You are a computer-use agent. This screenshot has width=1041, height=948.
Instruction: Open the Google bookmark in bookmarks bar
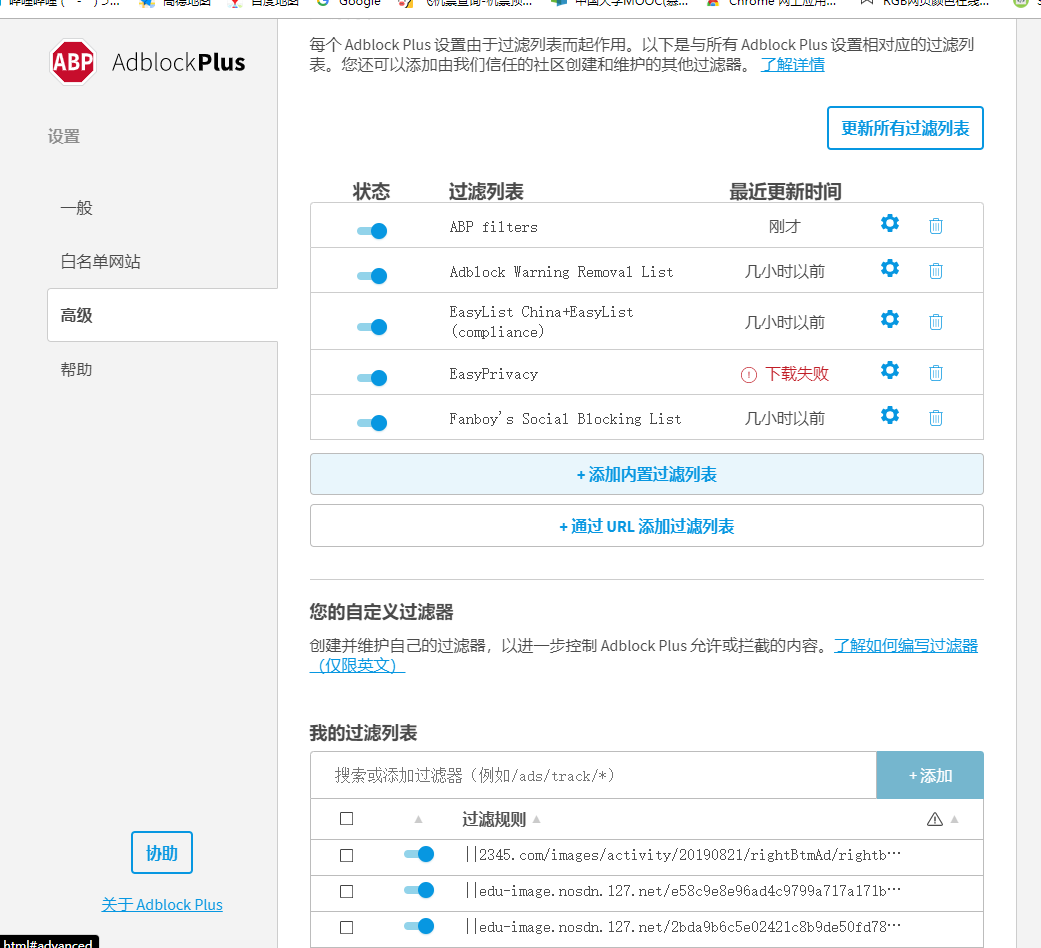click(350, 3)
